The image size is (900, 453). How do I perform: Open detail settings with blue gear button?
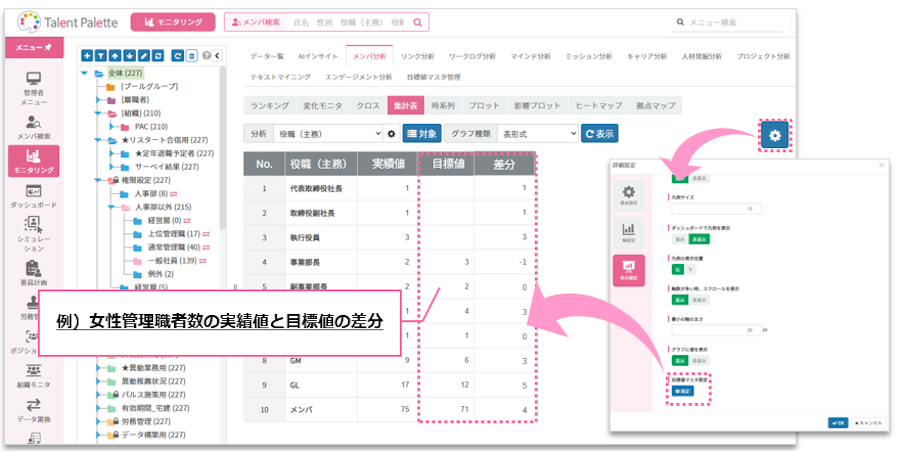[775, 135]
